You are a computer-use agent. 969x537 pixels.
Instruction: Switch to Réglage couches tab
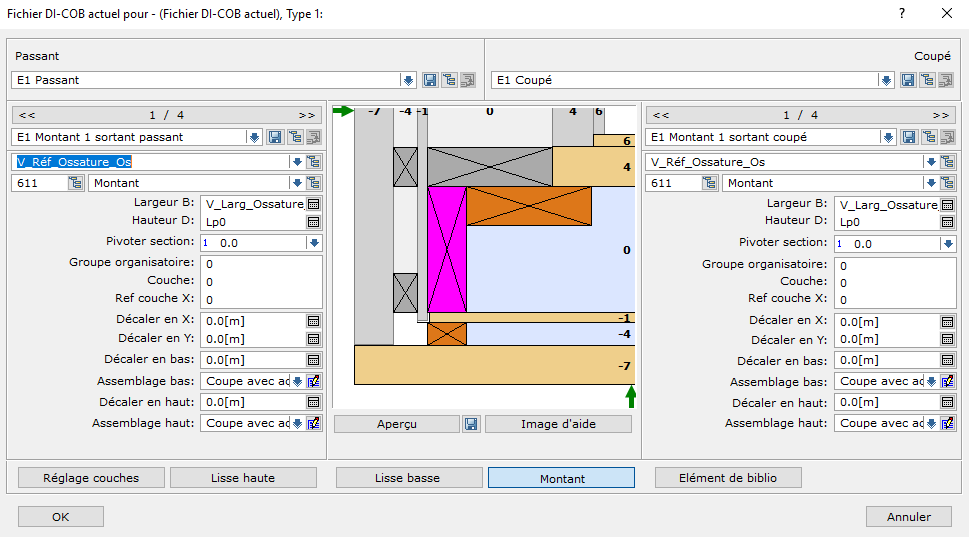coord(91,478)
